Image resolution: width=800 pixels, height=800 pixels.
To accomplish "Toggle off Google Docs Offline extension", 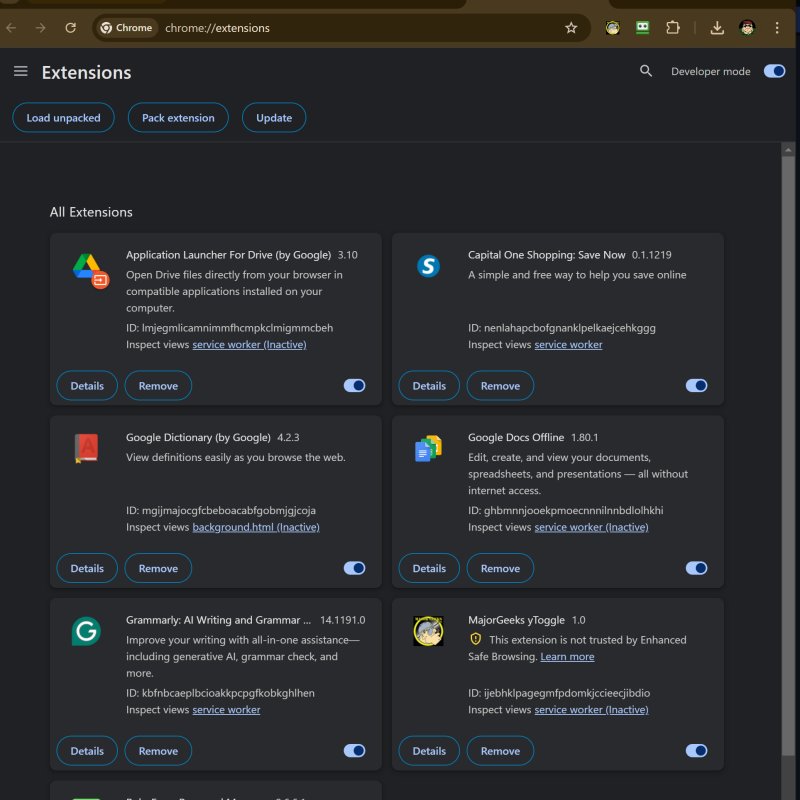I will 697,568.
